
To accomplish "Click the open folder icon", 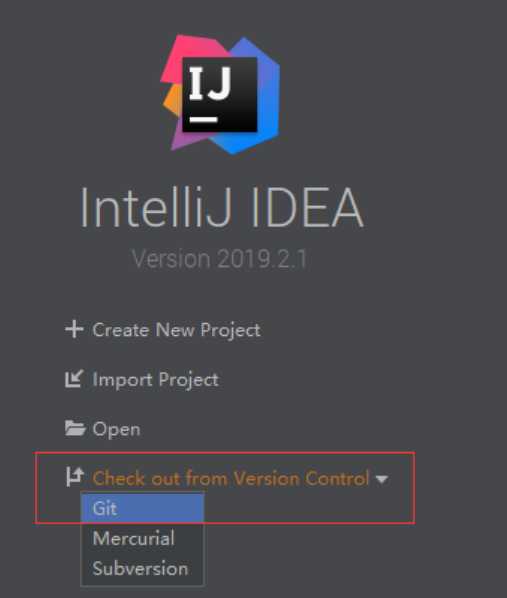I will (75, 428).
